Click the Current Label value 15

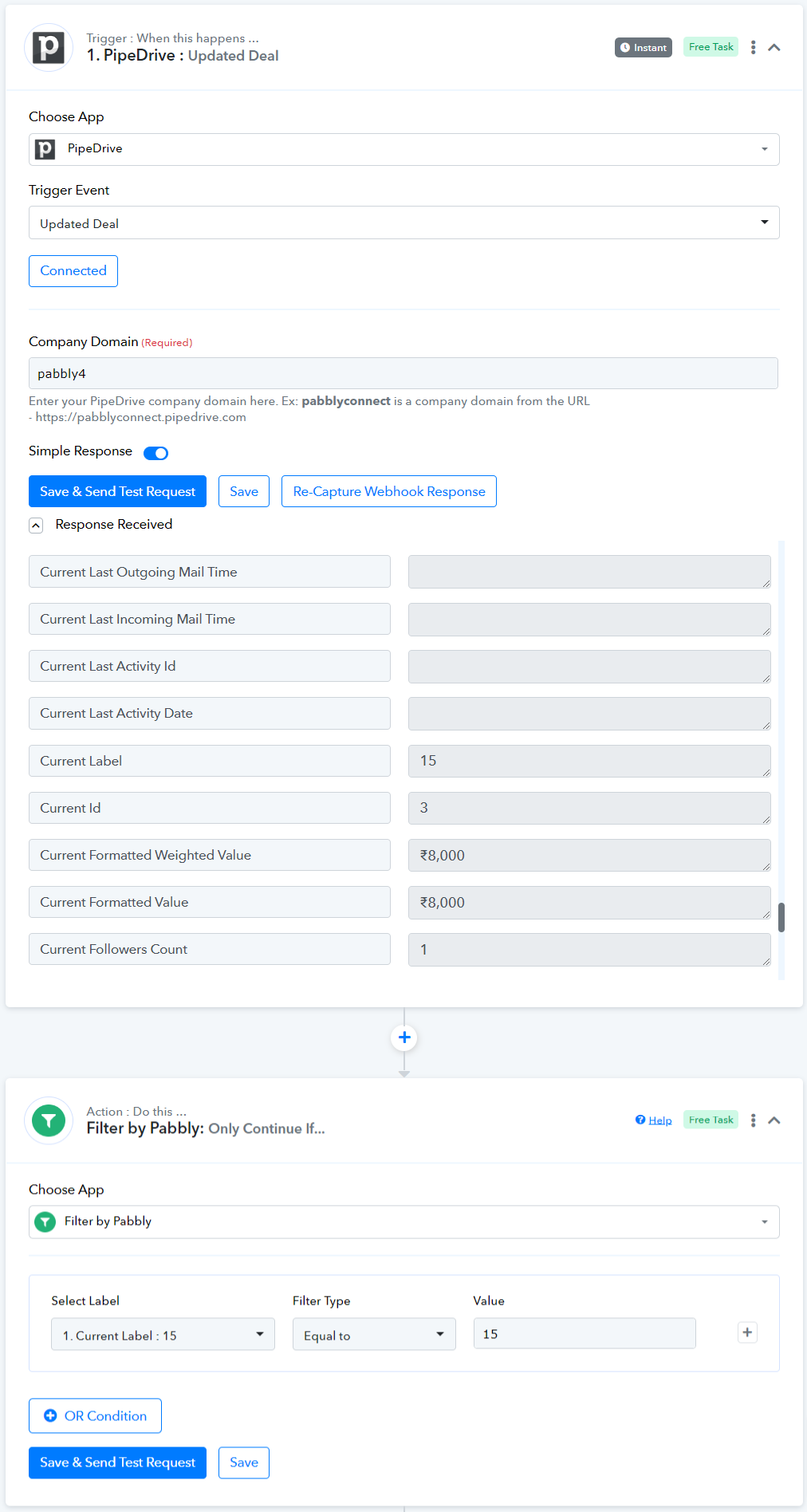589,761
